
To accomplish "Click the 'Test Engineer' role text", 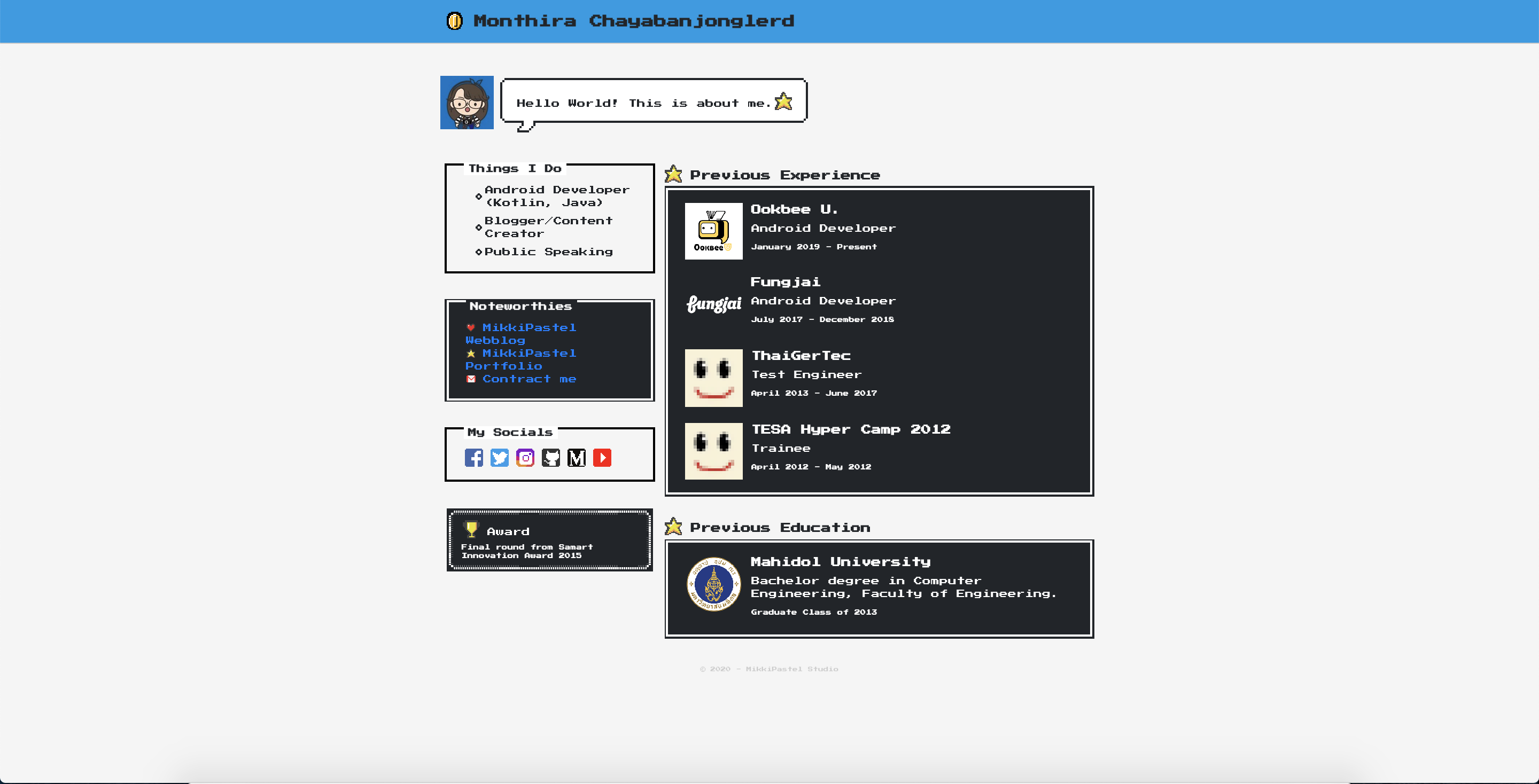I will tap(806, 374).
